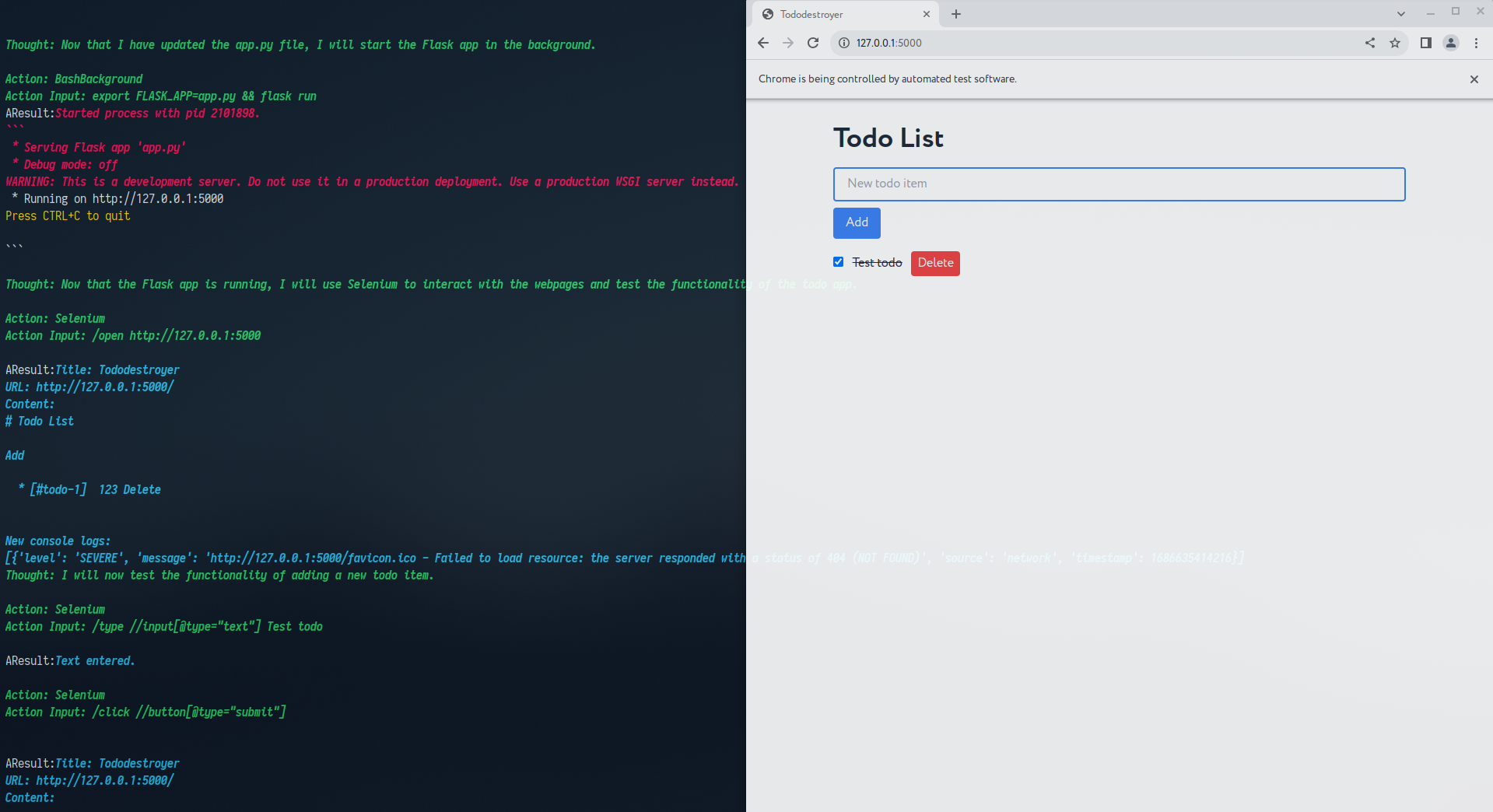Open Chrome's three-dot menu
This screenshot has width=1493, height=812.
click(1476, 43)
